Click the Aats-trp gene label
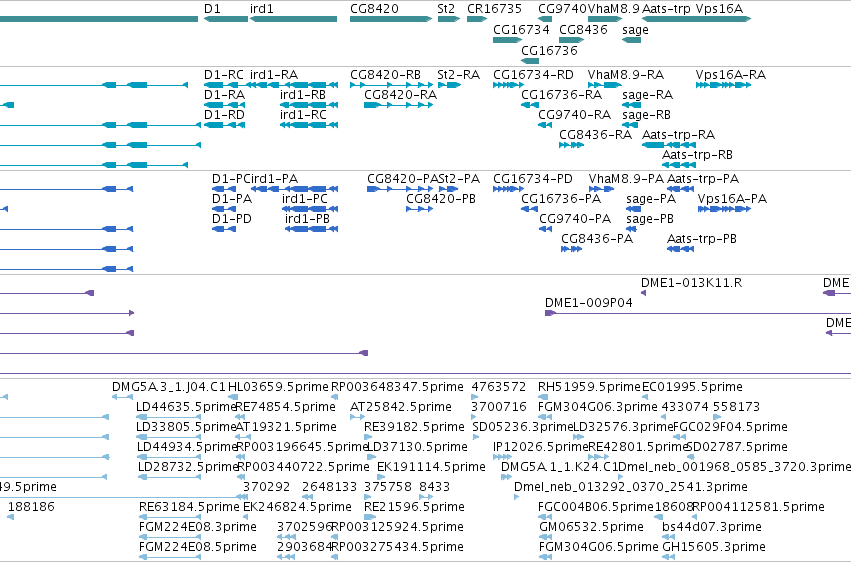Image resolution: width=851 pixels, height=562 pixels. point(666,9)
